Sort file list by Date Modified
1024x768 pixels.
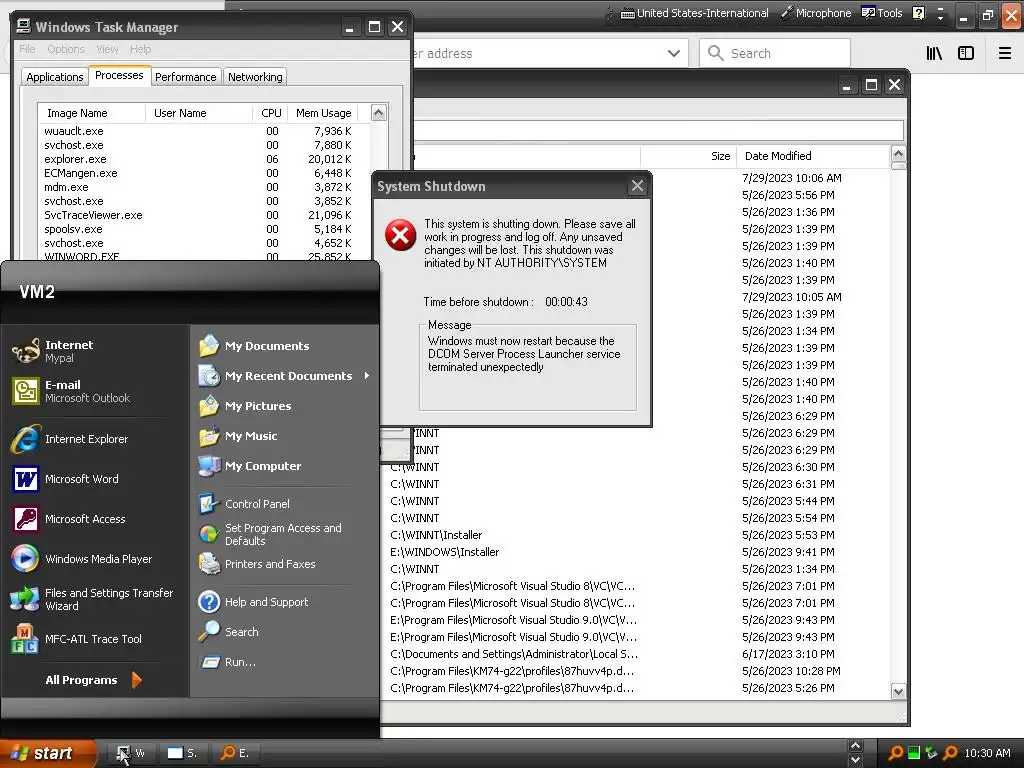(x=812, y=156)
